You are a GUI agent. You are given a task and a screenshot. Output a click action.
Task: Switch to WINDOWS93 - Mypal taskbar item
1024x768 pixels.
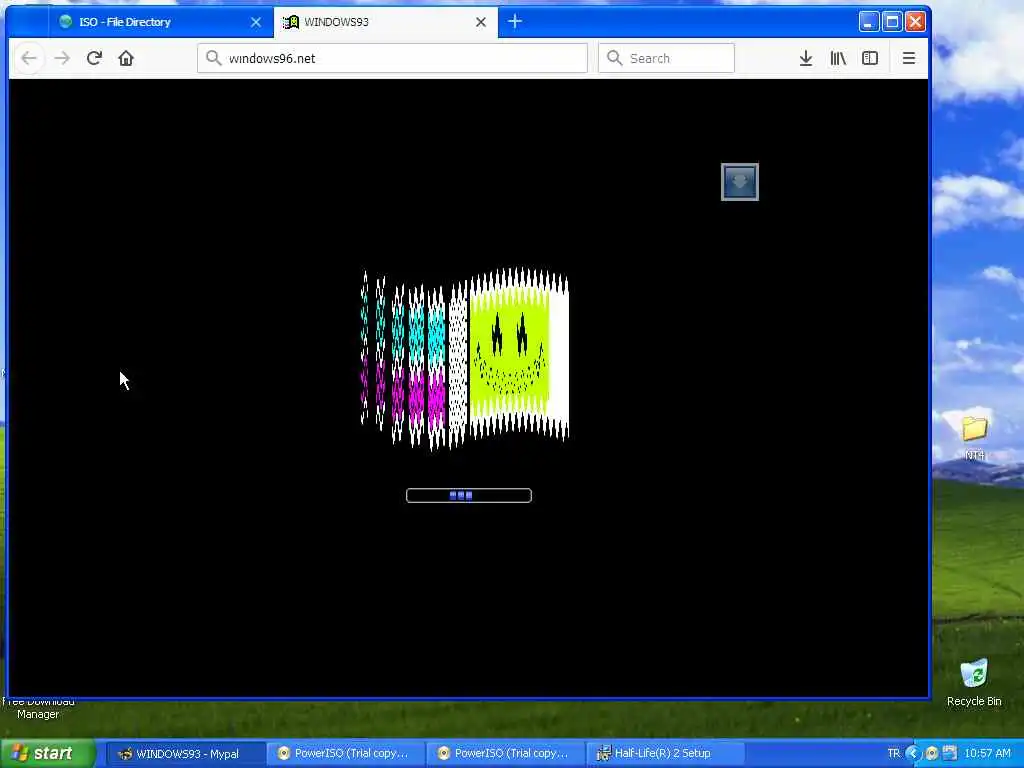click(185, 754)
